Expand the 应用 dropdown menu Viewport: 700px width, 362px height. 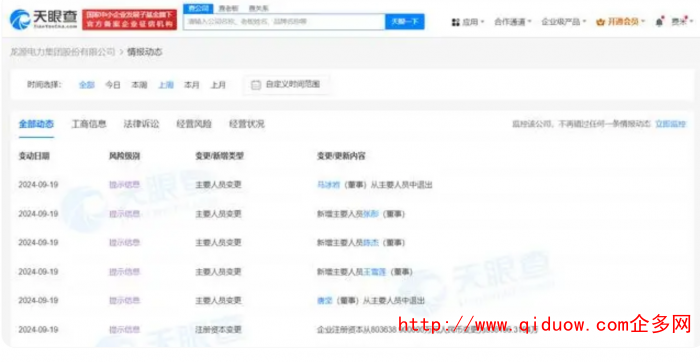pos(473,22)
